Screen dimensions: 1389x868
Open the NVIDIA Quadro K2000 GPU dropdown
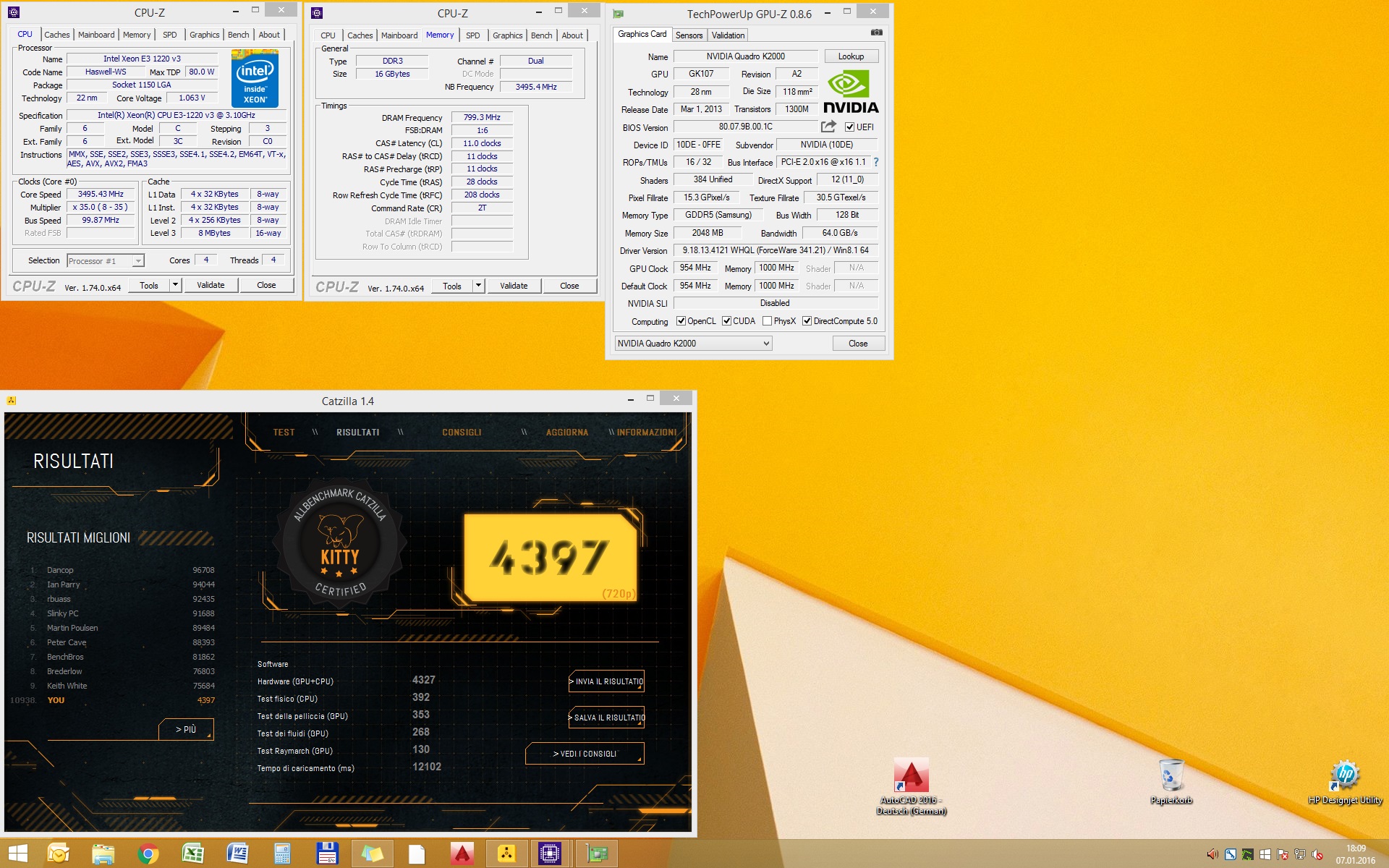coord(694,344)
